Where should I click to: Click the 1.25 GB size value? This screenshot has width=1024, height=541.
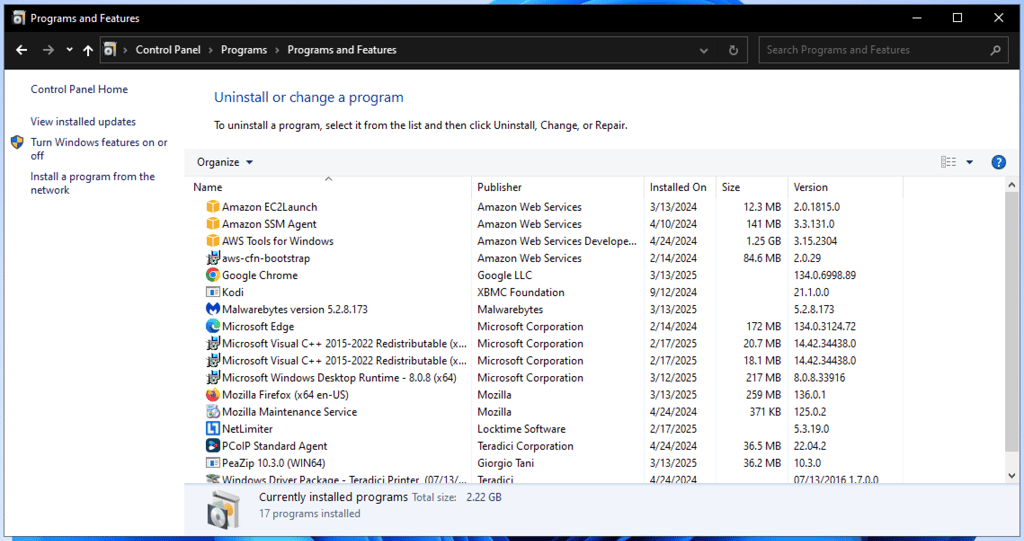pos(763,240)
